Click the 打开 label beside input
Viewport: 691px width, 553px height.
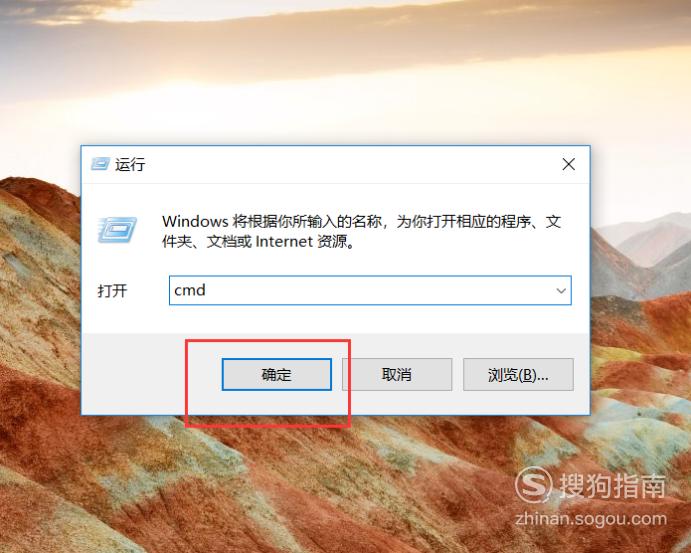point(112,291)
